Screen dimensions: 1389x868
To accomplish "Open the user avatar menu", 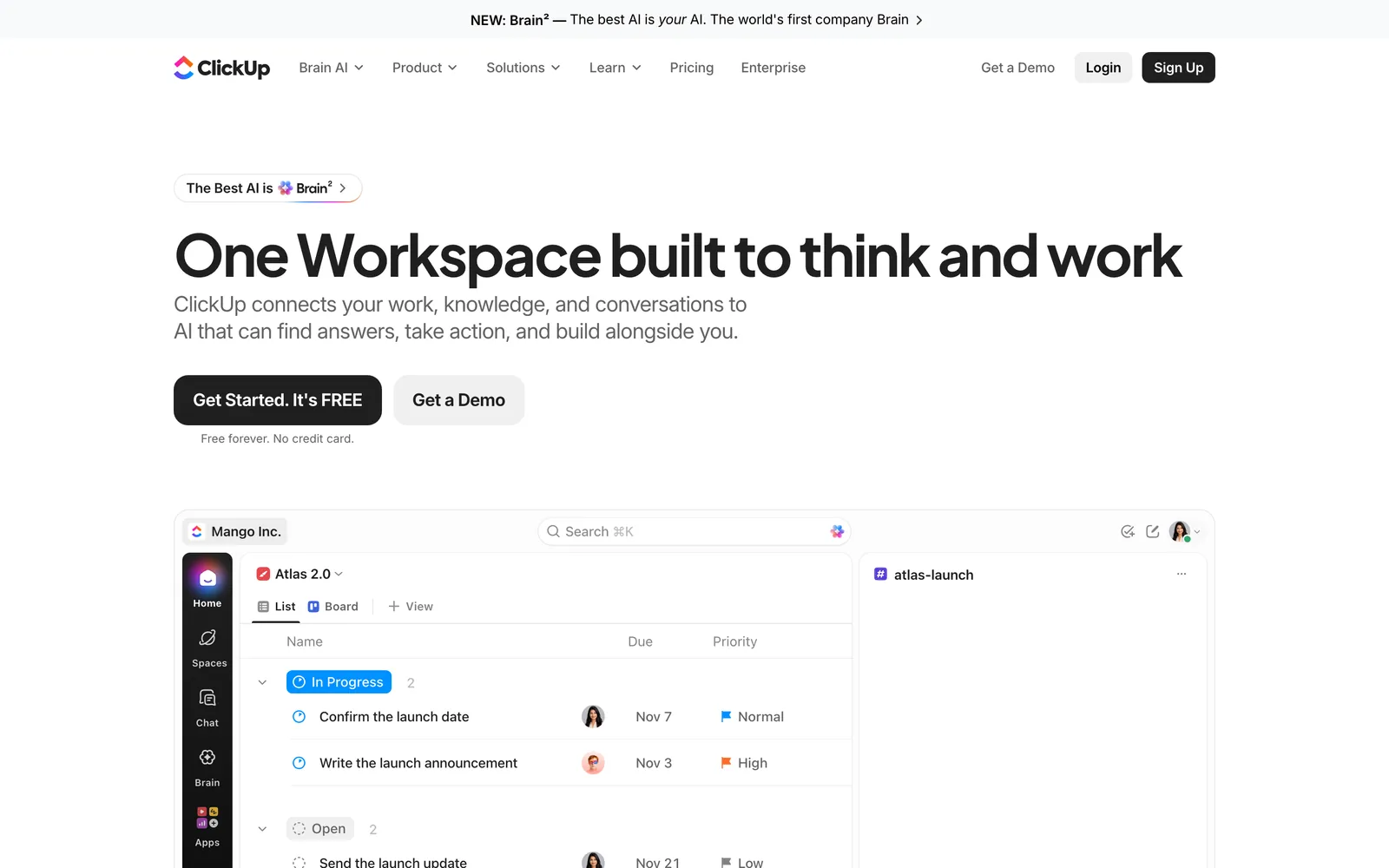I will click(x=1184, y=531).
